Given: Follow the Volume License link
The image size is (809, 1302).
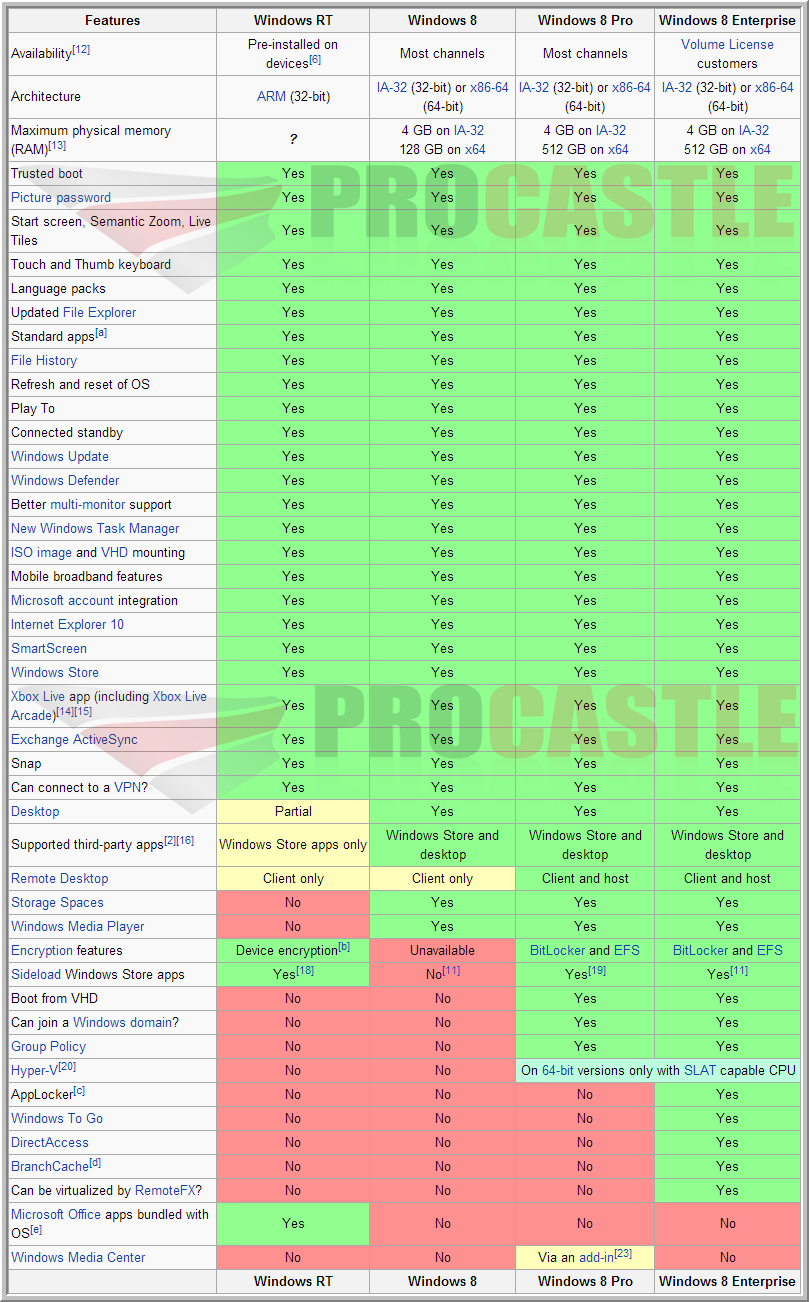Looking at the screenshot, I should pos(727,45).
